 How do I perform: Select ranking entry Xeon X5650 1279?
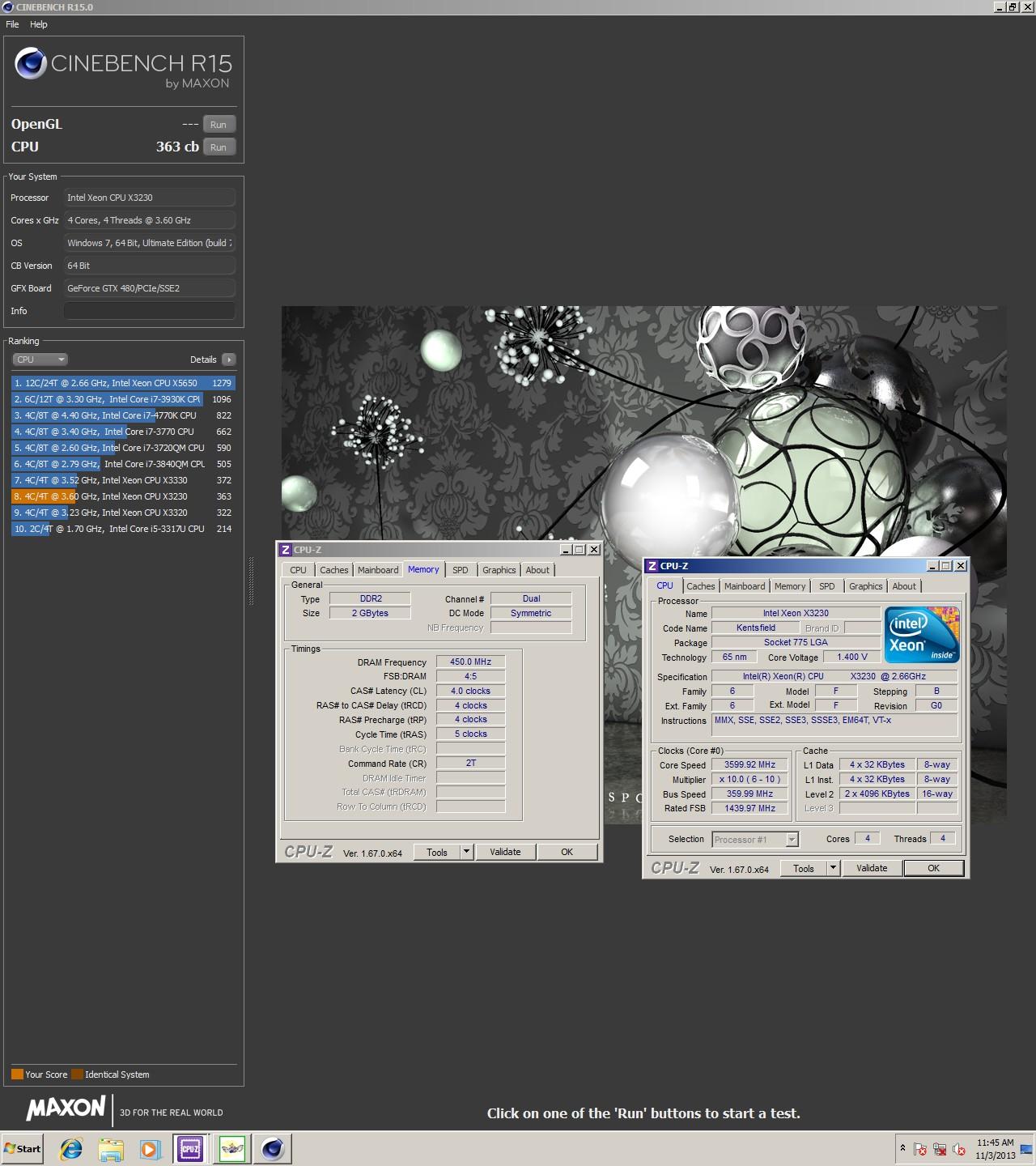[123, 383]
